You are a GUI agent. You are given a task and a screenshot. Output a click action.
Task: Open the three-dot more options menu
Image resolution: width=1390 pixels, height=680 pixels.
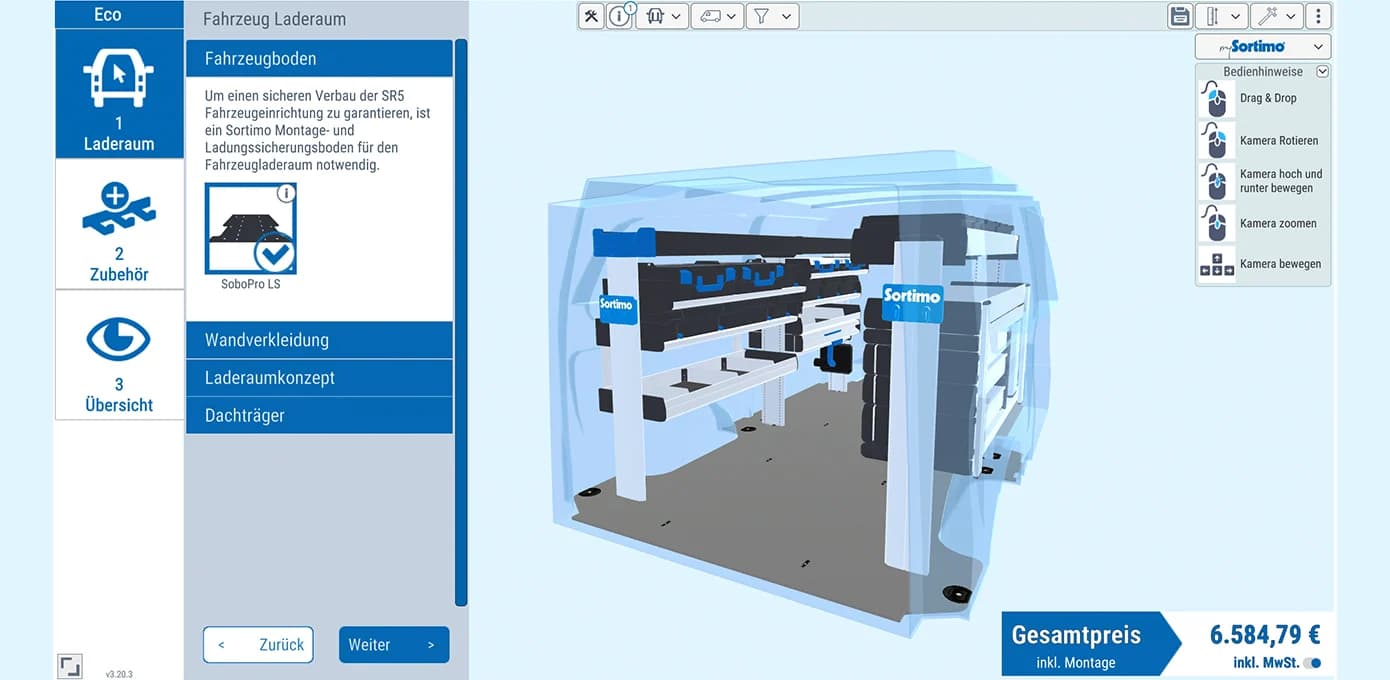pos(1318,16)
